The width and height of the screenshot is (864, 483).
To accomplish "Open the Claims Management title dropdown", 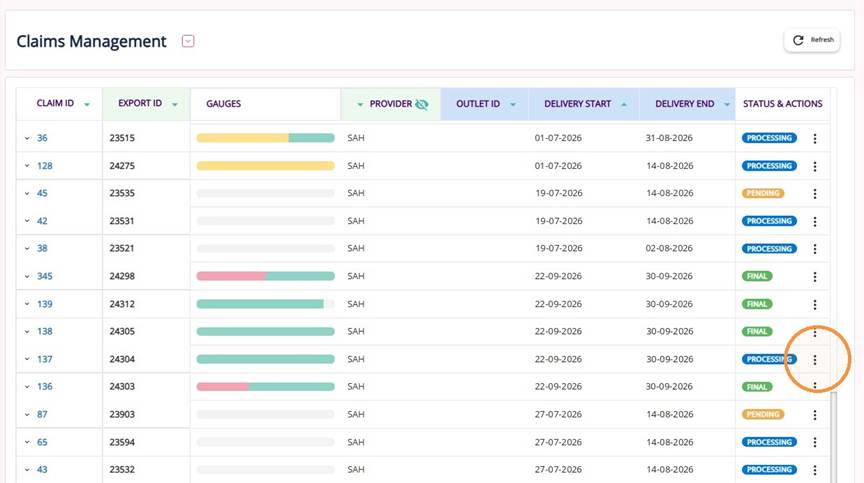I will click(188, 41).
